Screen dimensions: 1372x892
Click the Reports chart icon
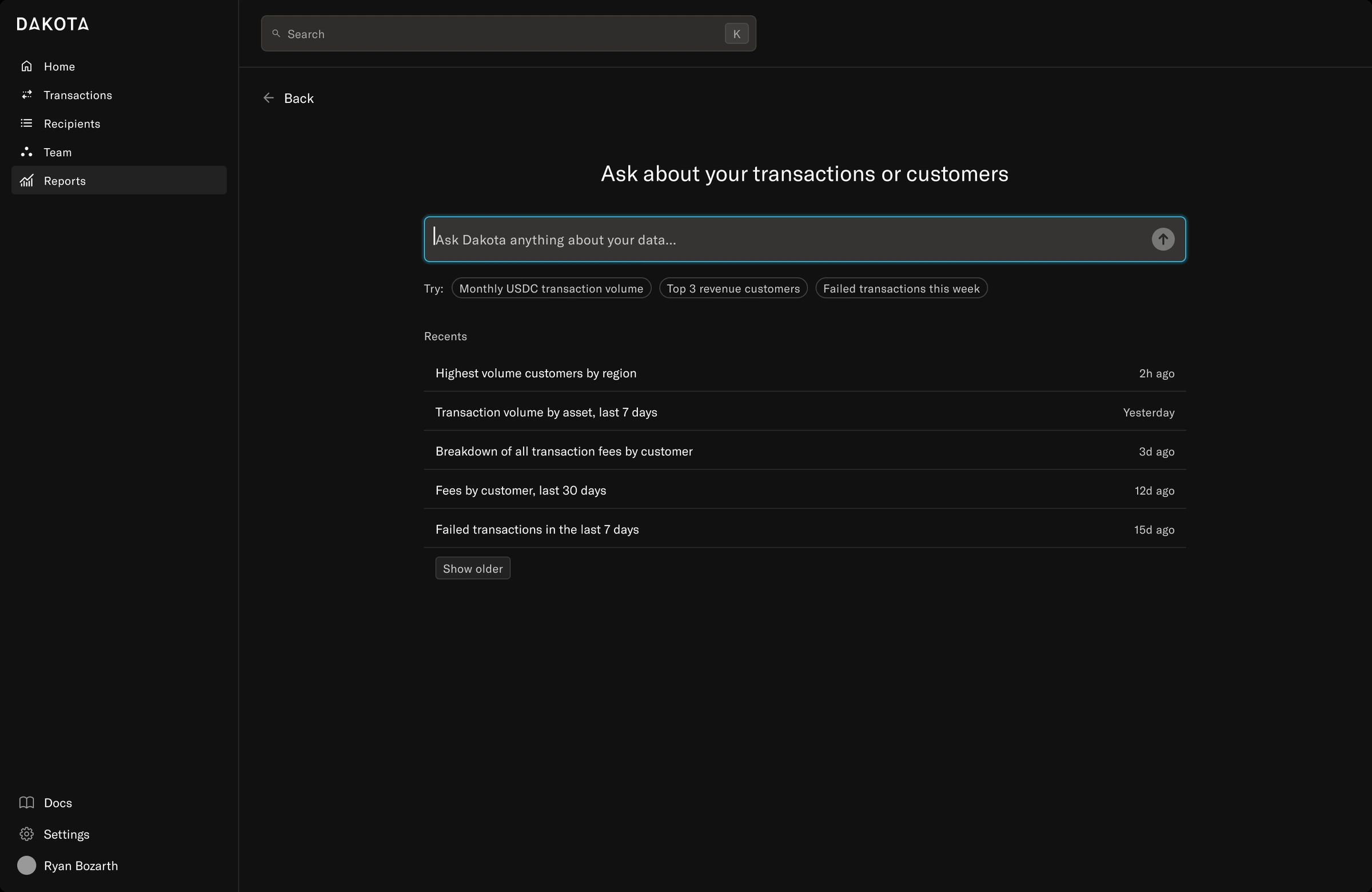coord(26,181)
